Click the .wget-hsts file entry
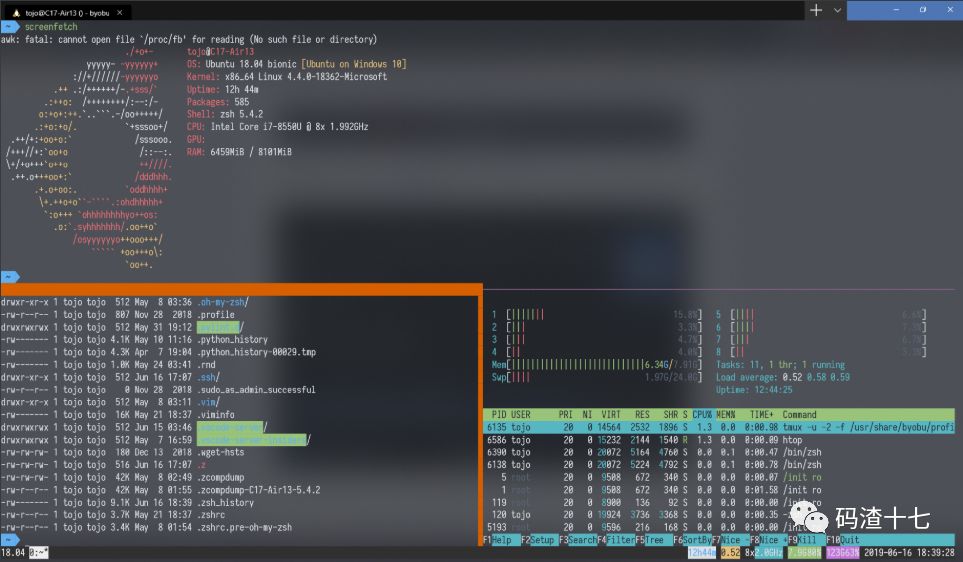The width and height of the screenshot is (963, 562). pyautogui.click(x=220, y=452)
